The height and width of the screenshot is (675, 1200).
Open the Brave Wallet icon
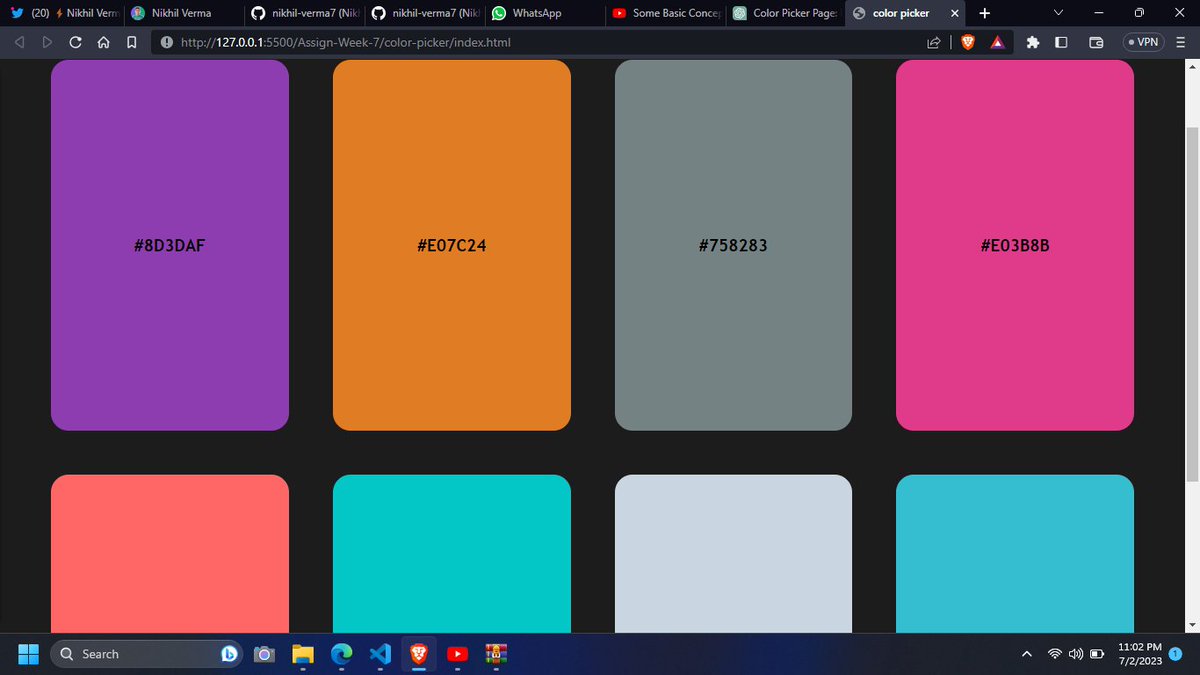pos(1096,43)
